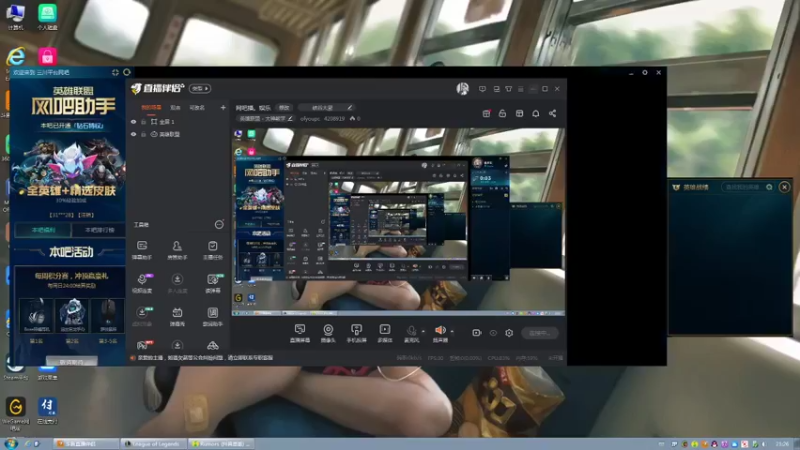Viewport: 800px width, 450px height.
Task: Open the room manager assistant tool
Action: pos(177,250)
